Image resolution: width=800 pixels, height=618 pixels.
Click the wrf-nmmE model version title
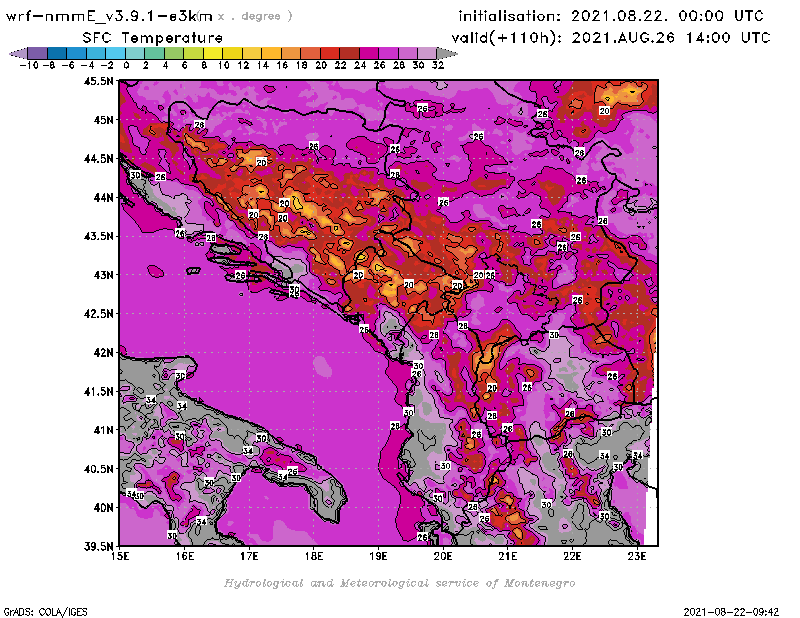110,16
